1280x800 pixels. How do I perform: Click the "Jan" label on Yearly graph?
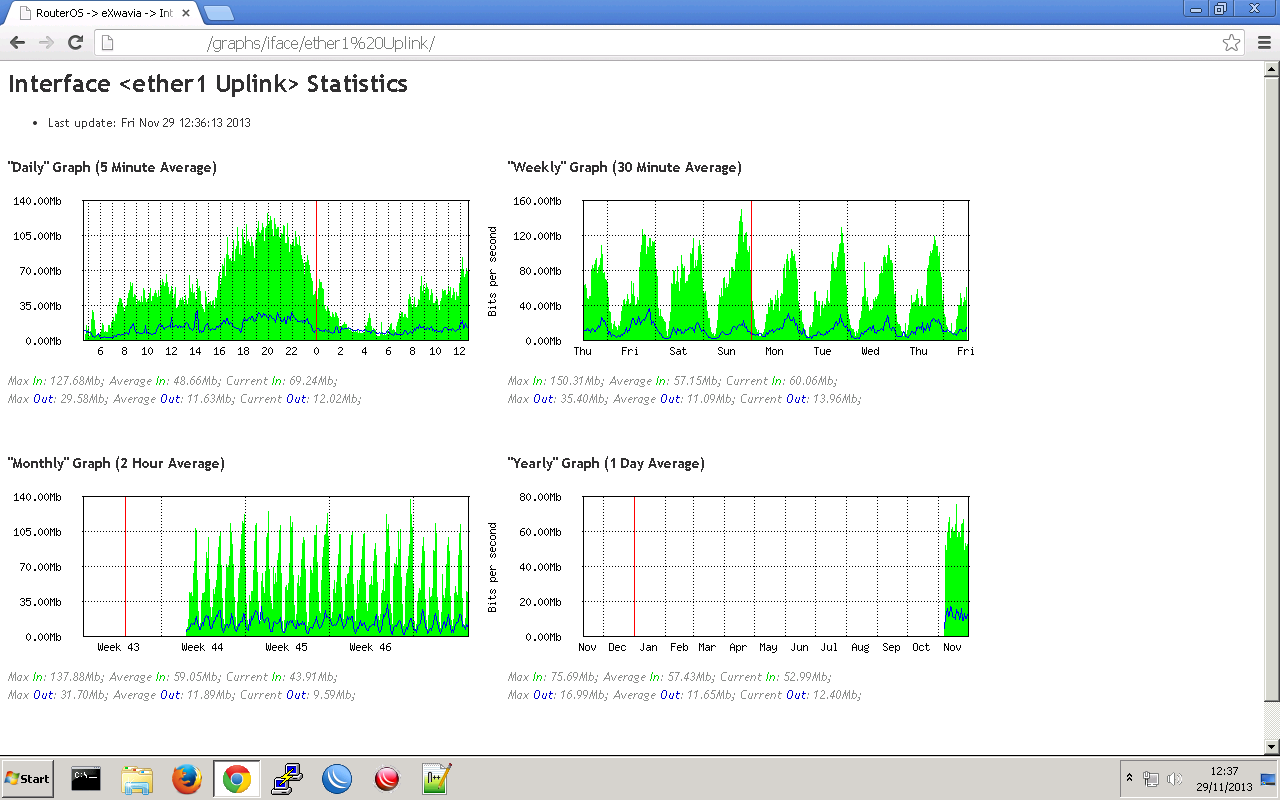[649, 648]
